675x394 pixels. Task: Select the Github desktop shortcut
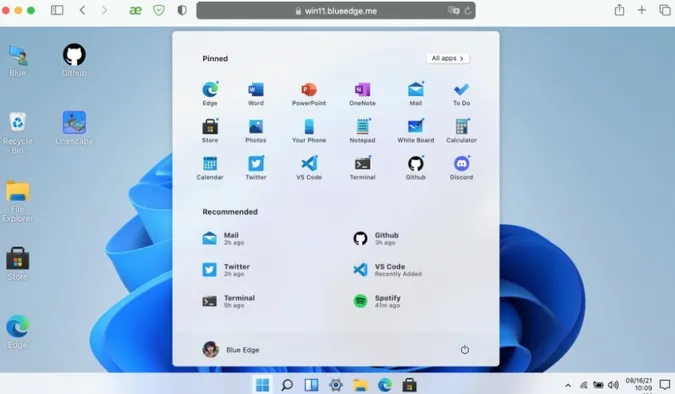point(74,60)
